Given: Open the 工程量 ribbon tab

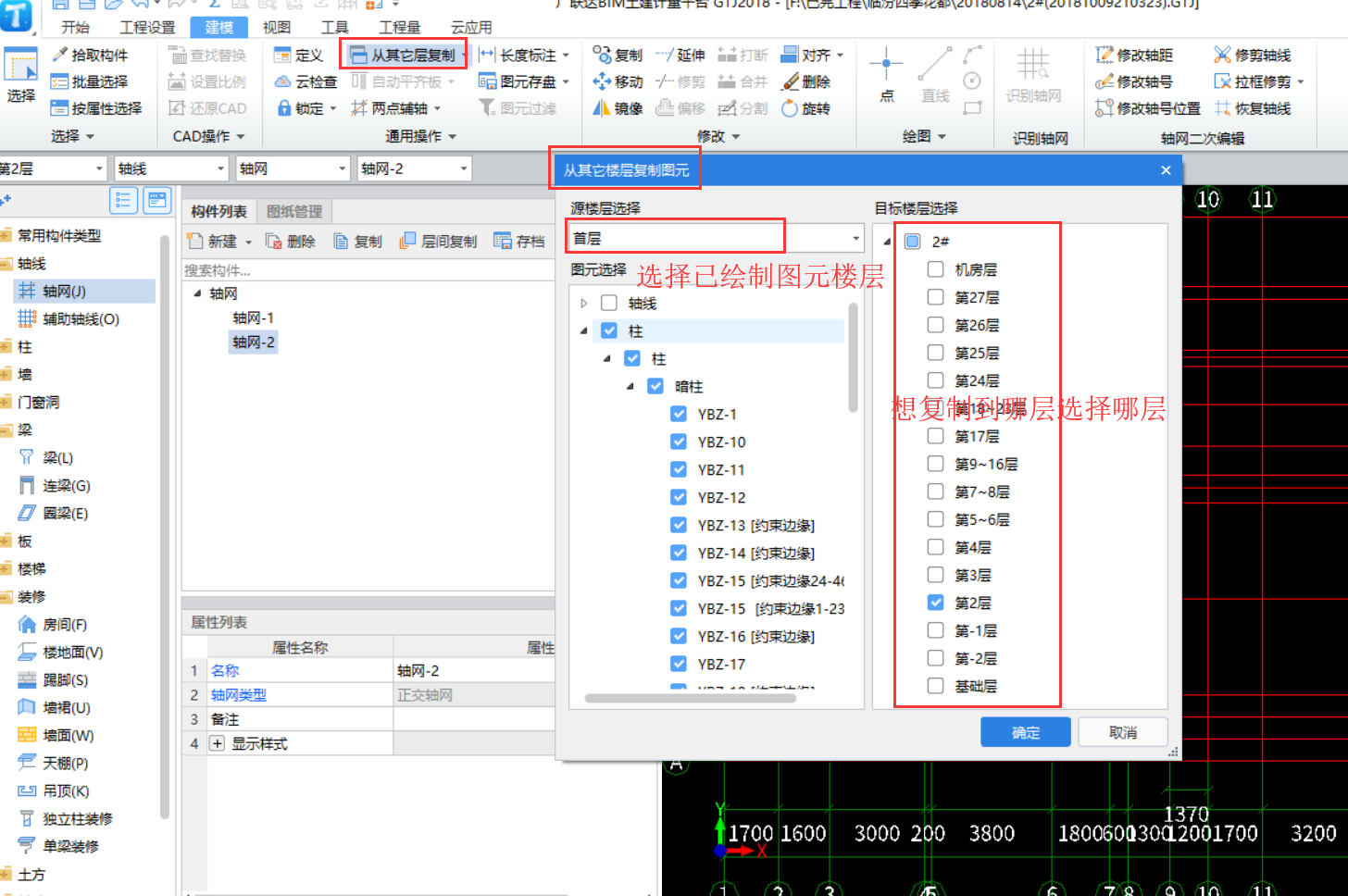Looking at the screenshot, I should 399,27.
